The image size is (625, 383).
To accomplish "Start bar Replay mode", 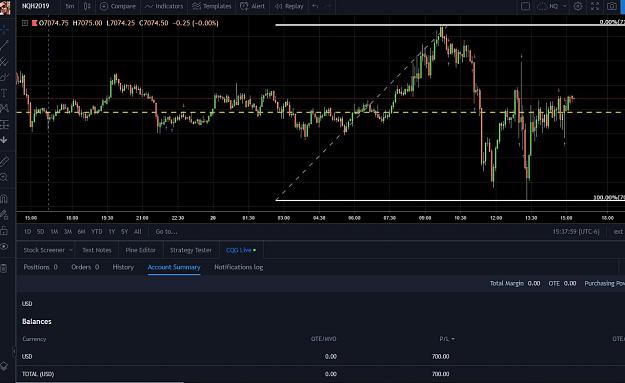I will (x=289, y=6).
